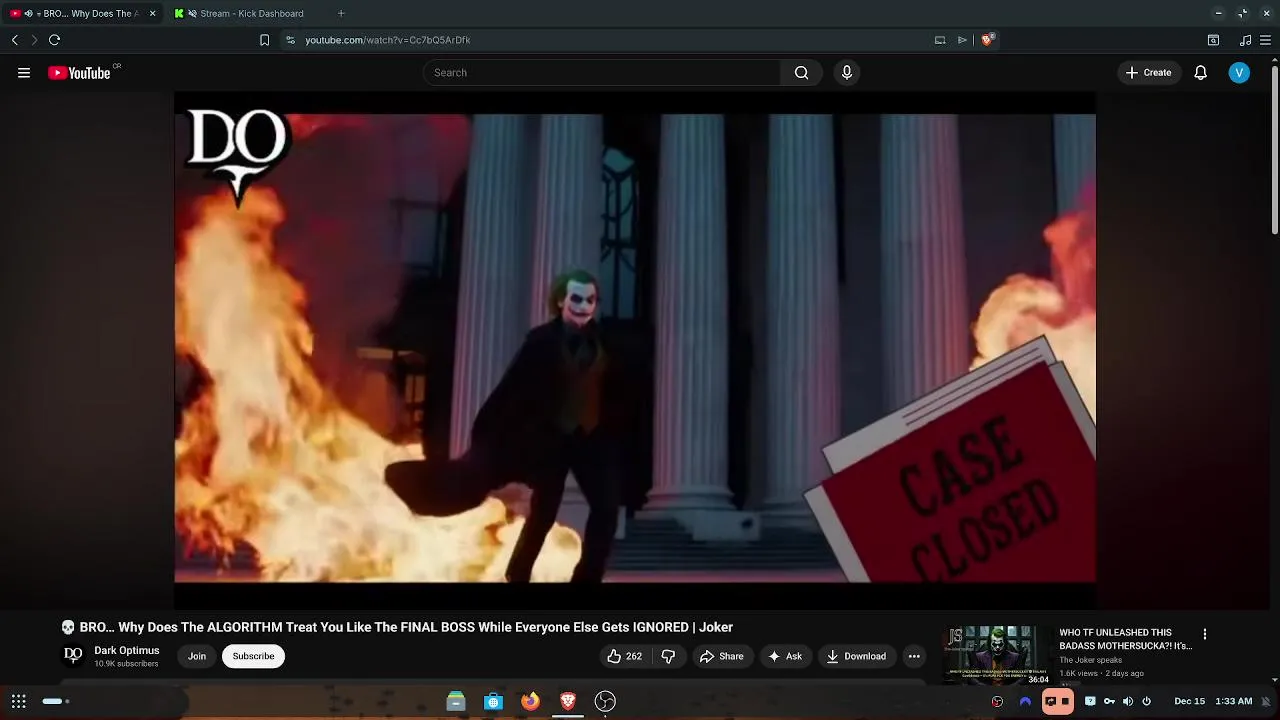Toggle the workspace pager in taskbar

pos(55,701)
